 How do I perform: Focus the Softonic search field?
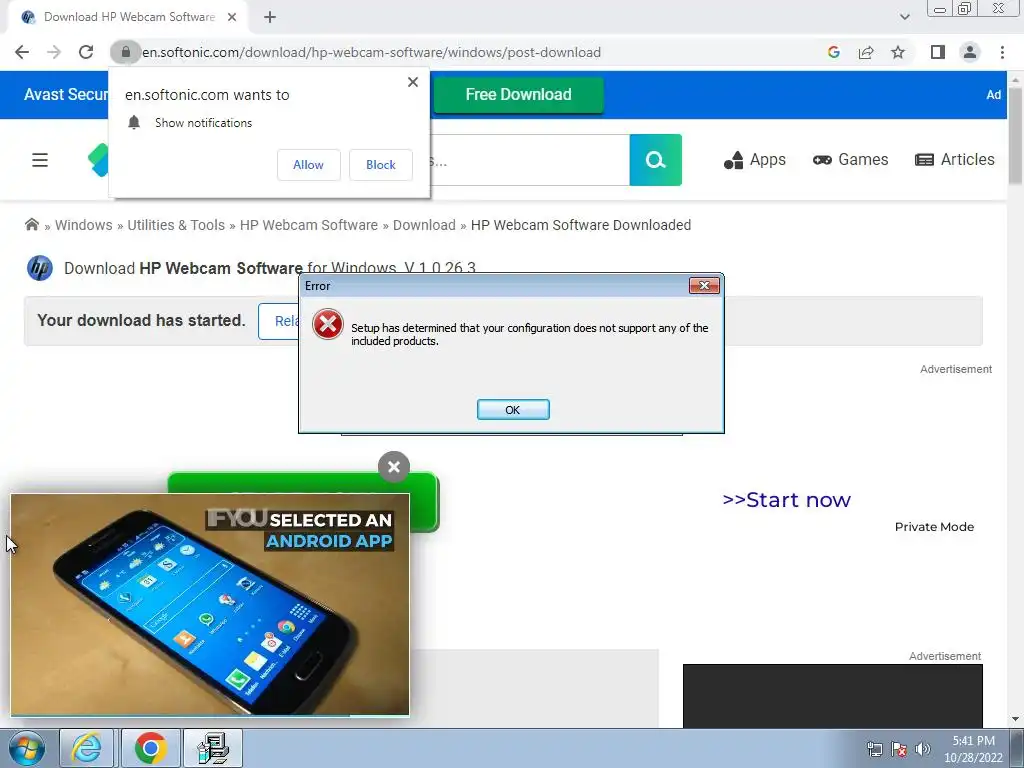coord(530,160)
